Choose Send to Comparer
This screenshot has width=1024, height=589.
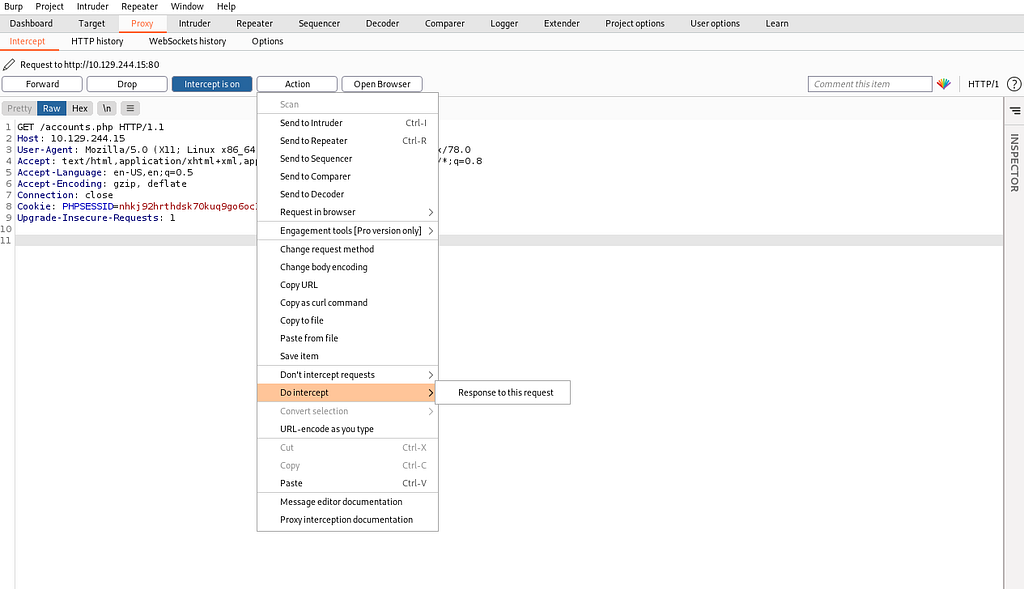(x=347, y=176)
